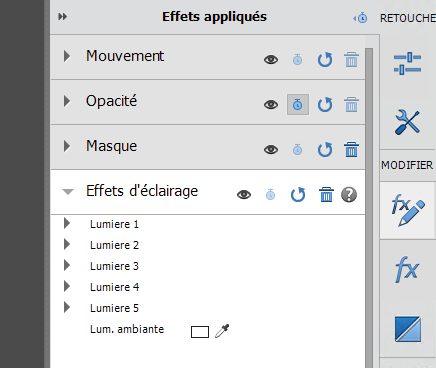Collapse the Effets d'éclairage section
Screen dimensions: 436x368
click(68, 192)
